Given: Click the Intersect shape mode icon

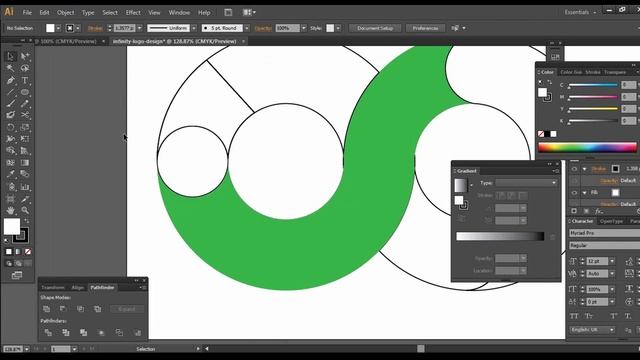Looking at the screenshot, I should pos(80,309).
